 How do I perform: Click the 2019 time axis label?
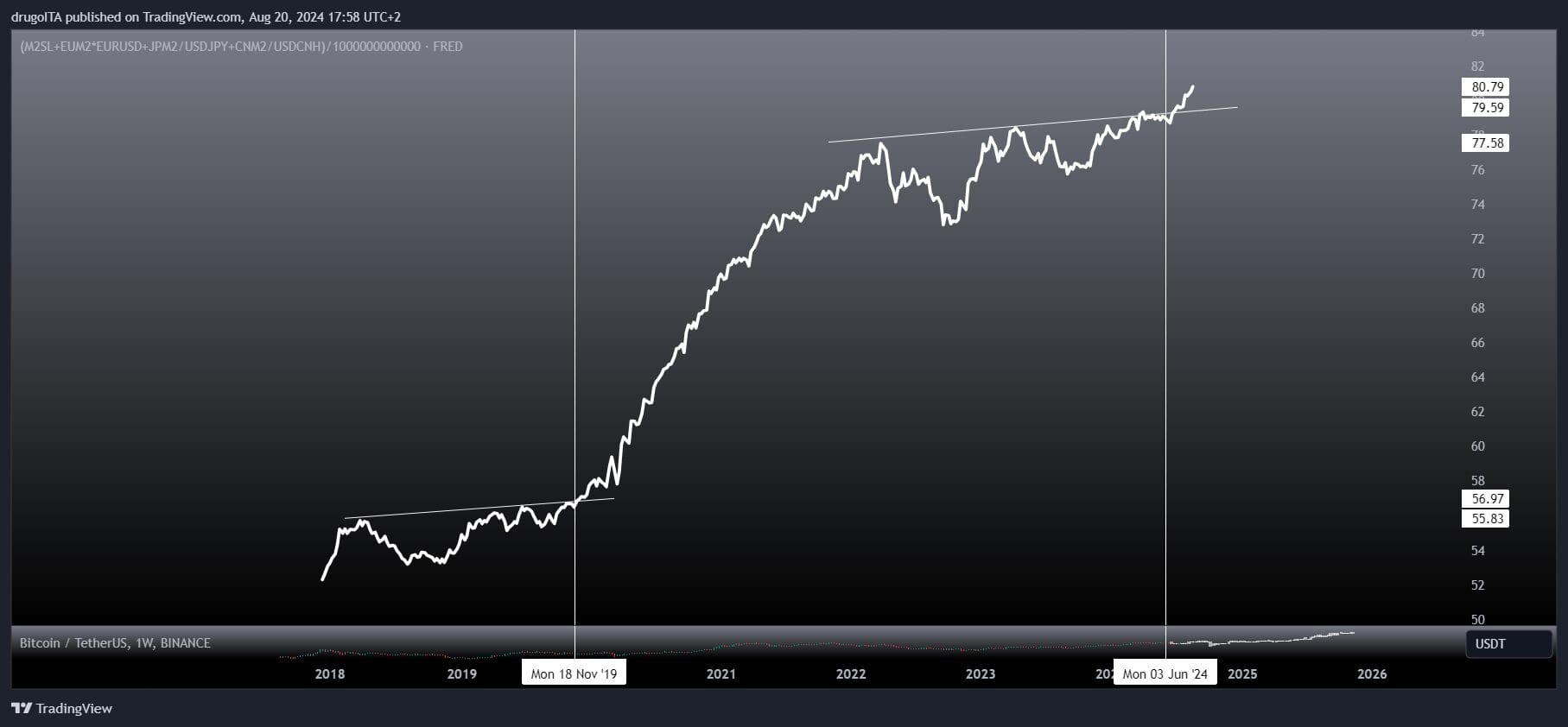tap(461, 674)
